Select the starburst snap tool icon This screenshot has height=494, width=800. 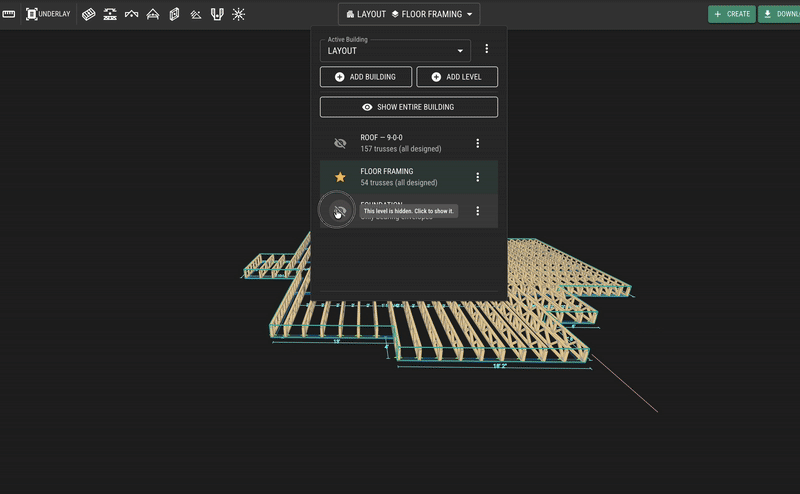[238, 14]
